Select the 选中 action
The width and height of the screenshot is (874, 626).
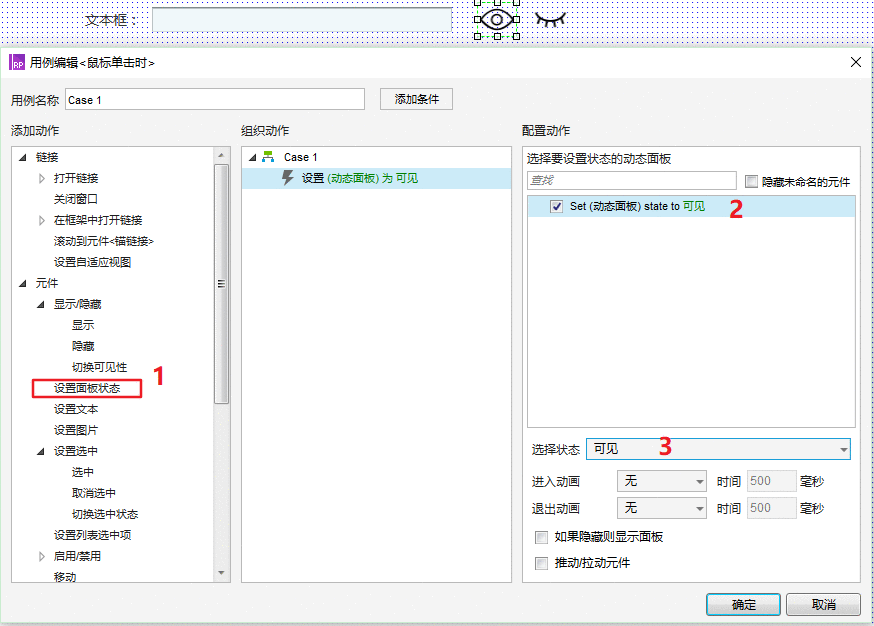click(82, 472)
